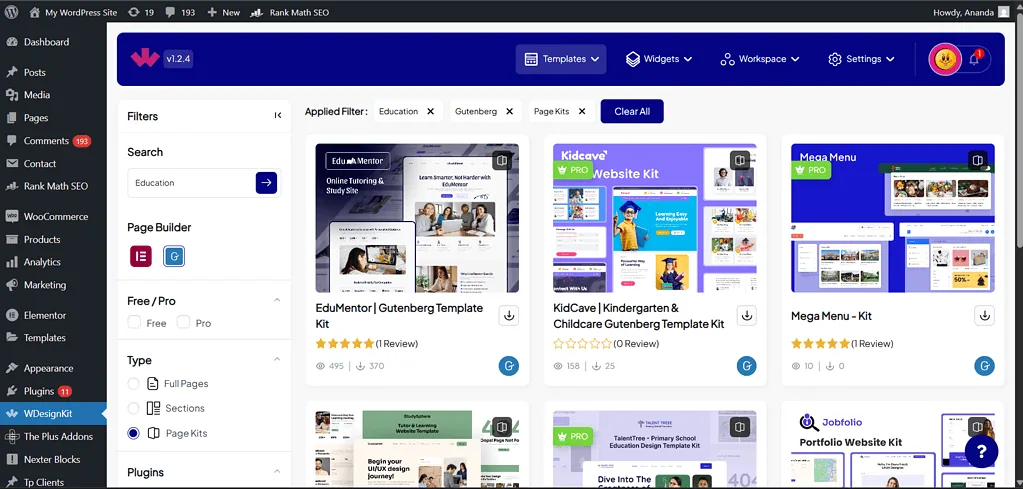1023x489 pixels.
Task: Open WooCommerce in the admin sidebar
Action: pyautogui.click(x=55, y=216)
